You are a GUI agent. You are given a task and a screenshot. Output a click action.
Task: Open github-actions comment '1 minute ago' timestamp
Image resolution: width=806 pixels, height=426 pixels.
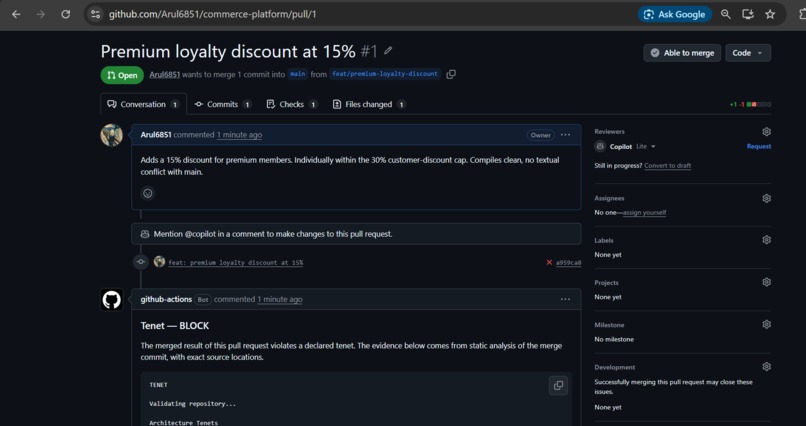280,299
